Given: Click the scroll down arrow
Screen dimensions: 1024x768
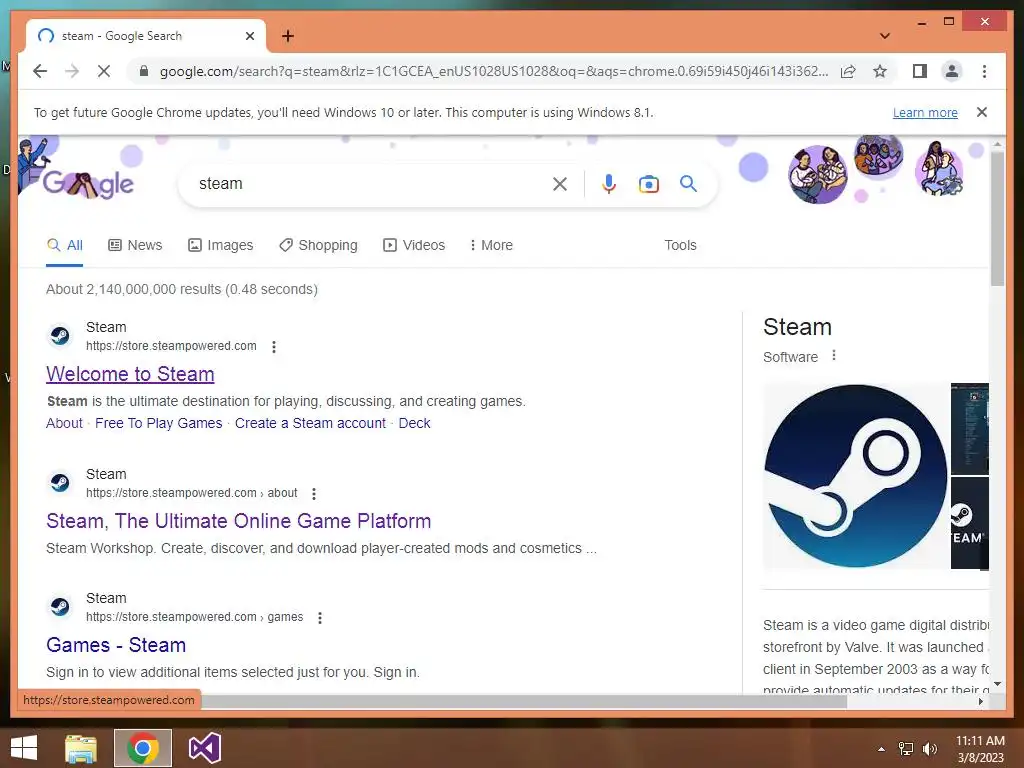Looking at the screenshot, I should click(x=997, y=684).
